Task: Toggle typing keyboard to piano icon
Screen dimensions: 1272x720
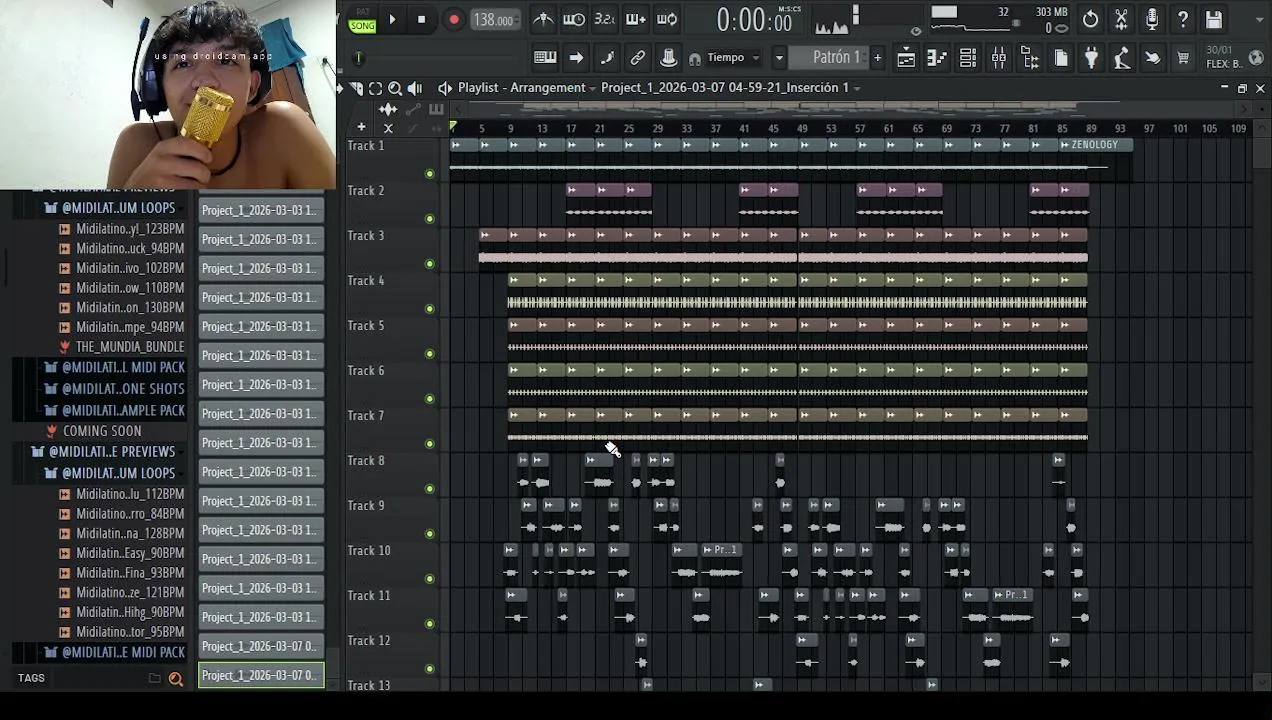Action: [x=545, y=58]
